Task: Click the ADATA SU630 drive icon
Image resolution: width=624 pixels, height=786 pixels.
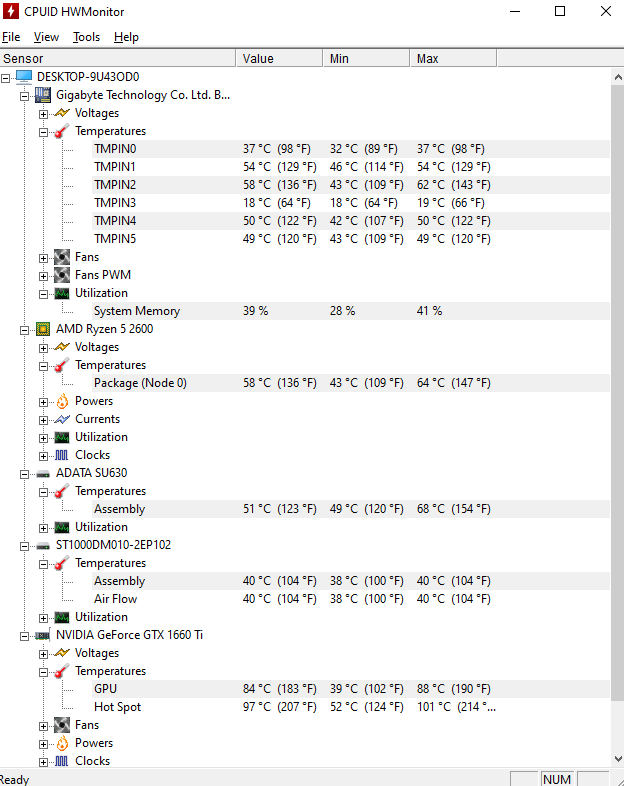Action: pos(43,473)
